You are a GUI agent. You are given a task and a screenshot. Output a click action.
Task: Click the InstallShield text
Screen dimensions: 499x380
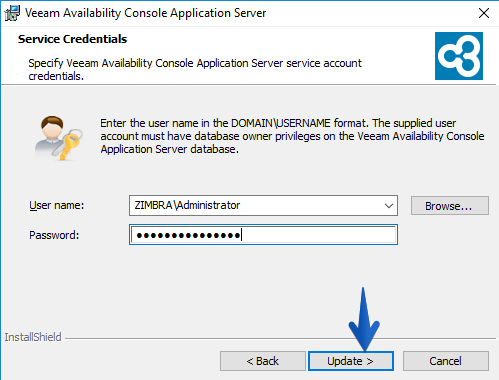(33, 337)
